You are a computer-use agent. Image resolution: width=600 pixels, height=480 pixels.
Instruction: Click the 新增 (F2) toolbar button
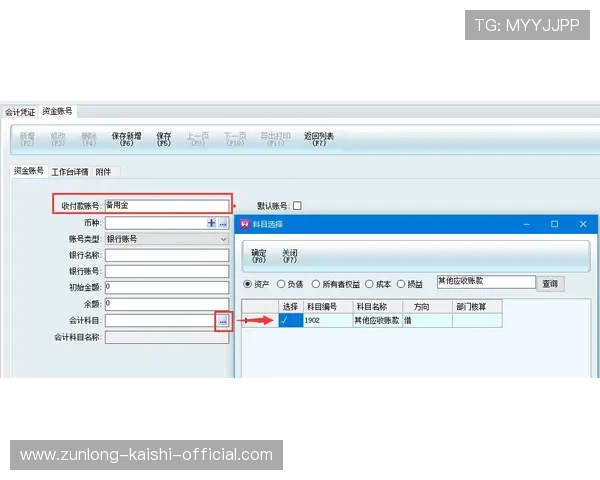[x=27, y=139]
